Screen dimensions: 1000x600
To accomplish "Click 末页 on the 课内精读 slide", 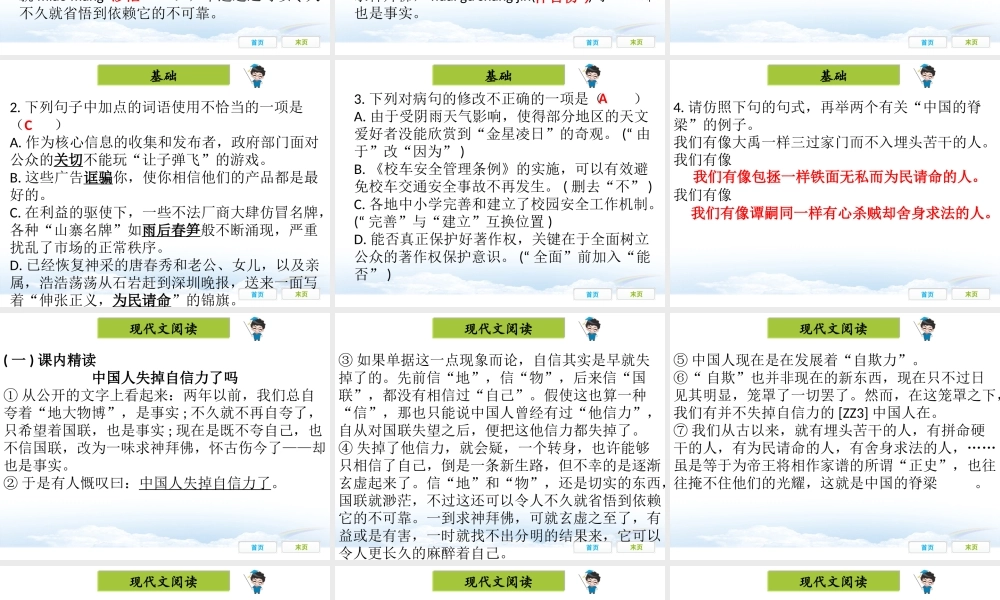I will [301, 547].
